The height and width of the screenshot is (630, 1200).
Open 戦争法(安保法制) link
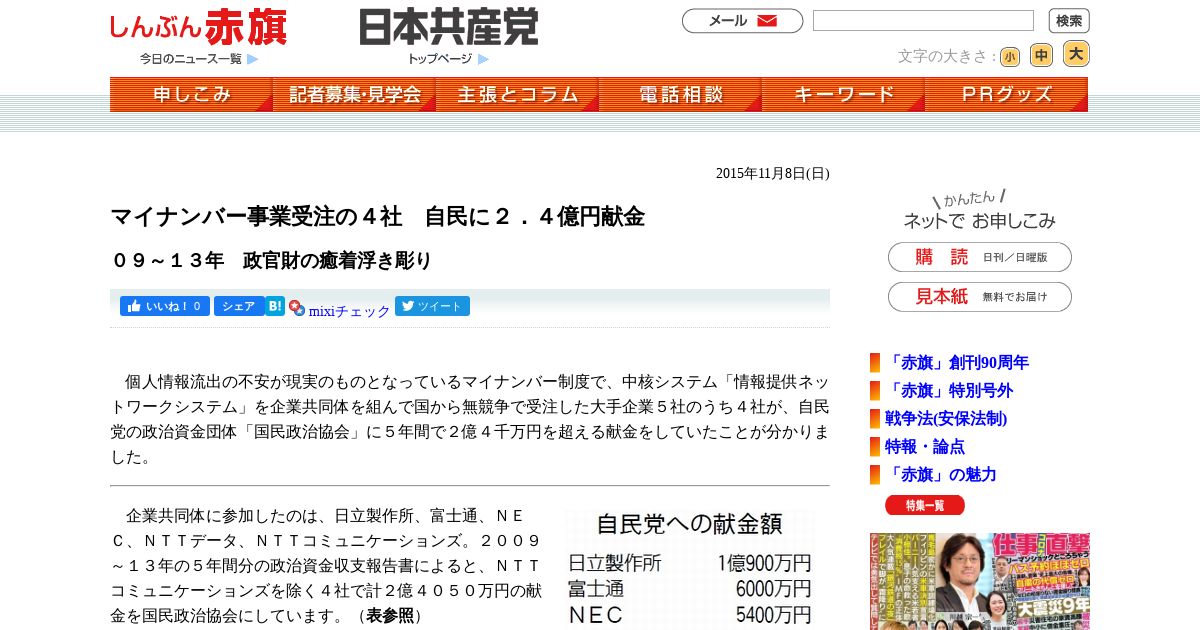pyautogui.click(x=946, y=419)
